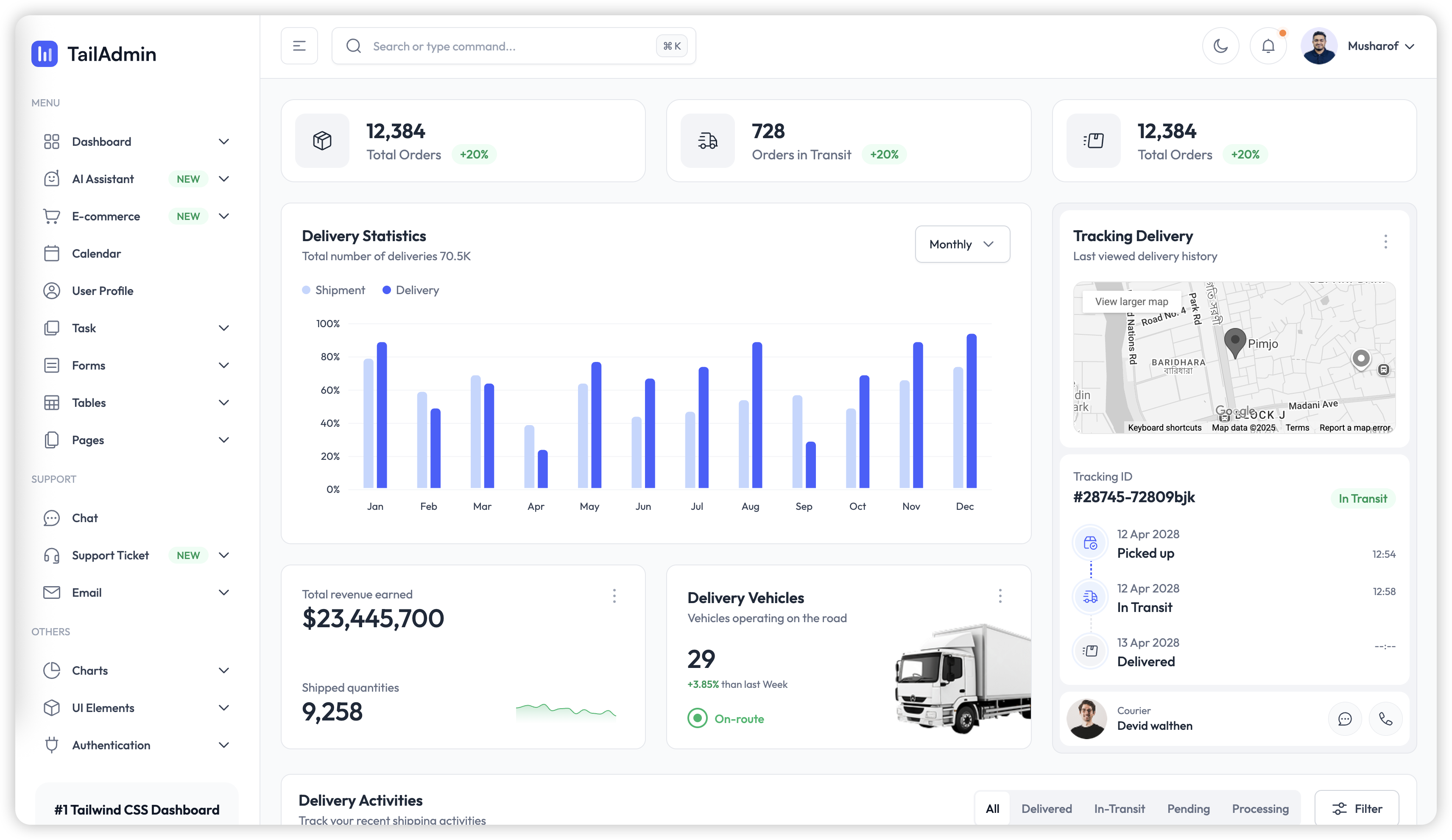Switch to the Pending activities tab
This screenshot has width=1452, height=840.
(x=1188, y=808)
